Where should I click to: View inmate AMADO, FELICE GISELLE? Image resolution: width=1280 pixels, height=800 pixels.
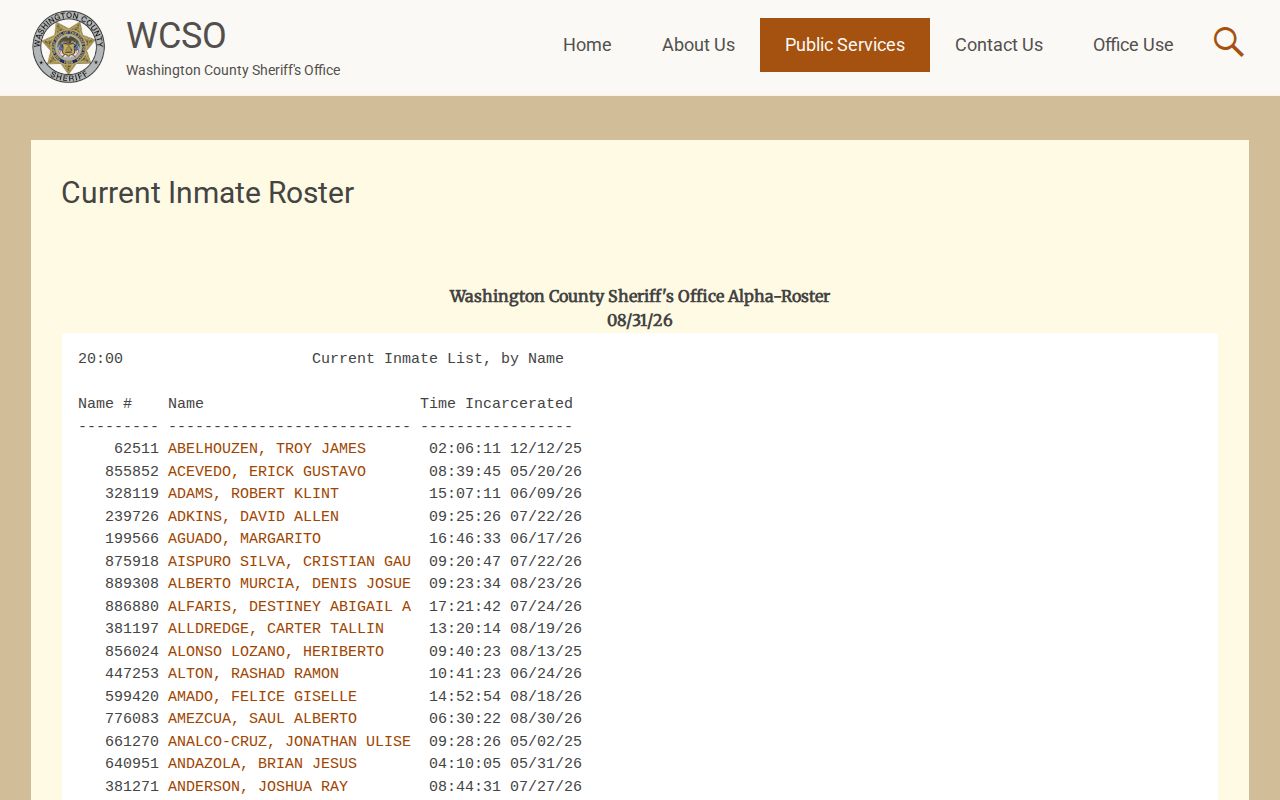click(262, 697)
